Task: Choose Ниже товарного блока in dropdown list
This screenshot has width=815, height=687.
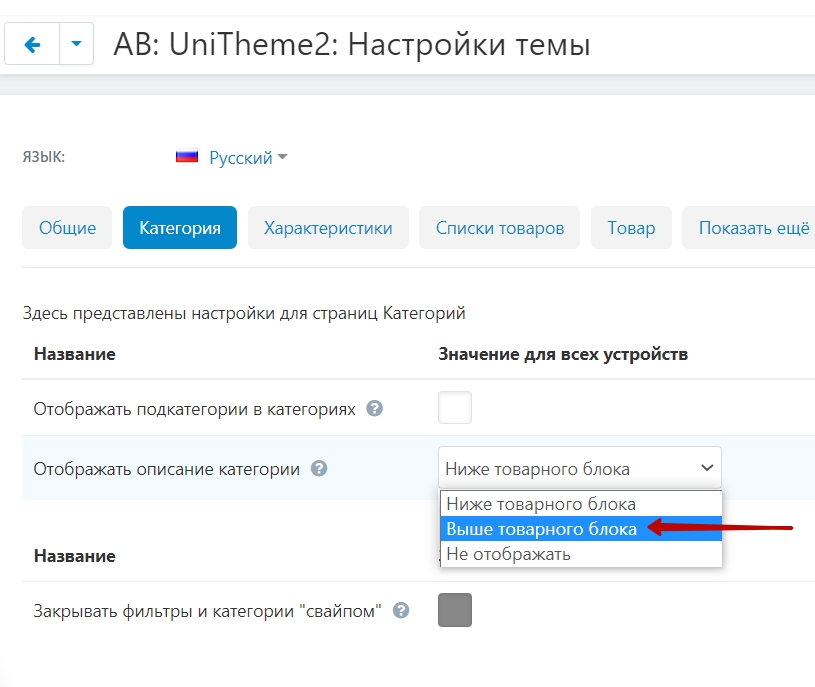Action: coord(541,504)
